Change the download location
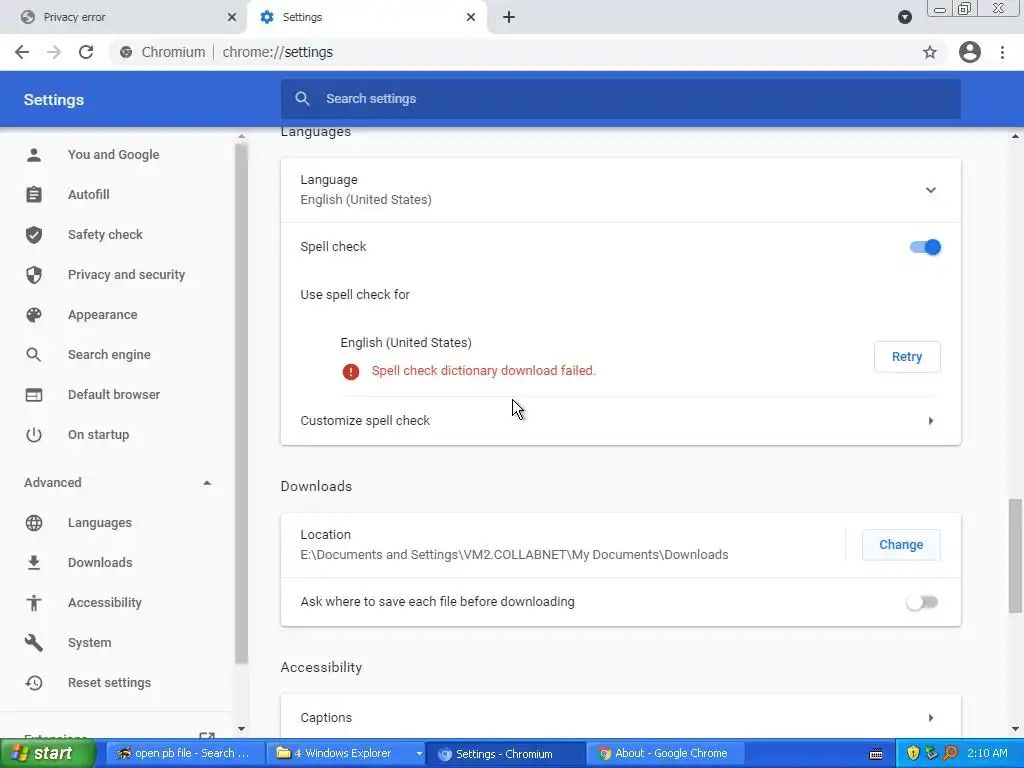Image resolution: width=1024 pixels, height=768 pixels. click(x=901, y=545)
